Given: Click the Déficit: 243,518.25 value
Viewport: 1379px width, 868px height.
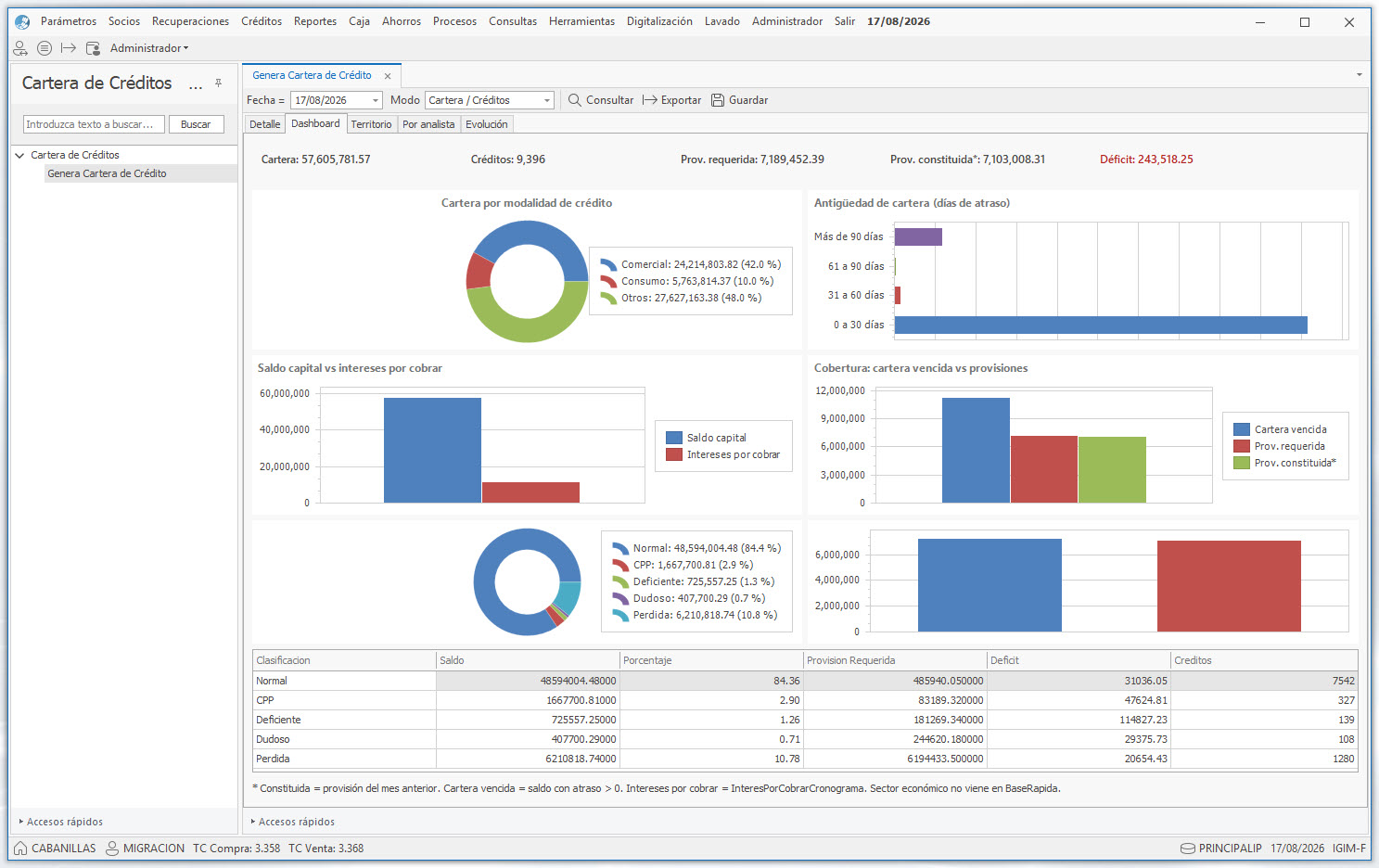Looking at the screenshot, I should (x=1146, y=160).
